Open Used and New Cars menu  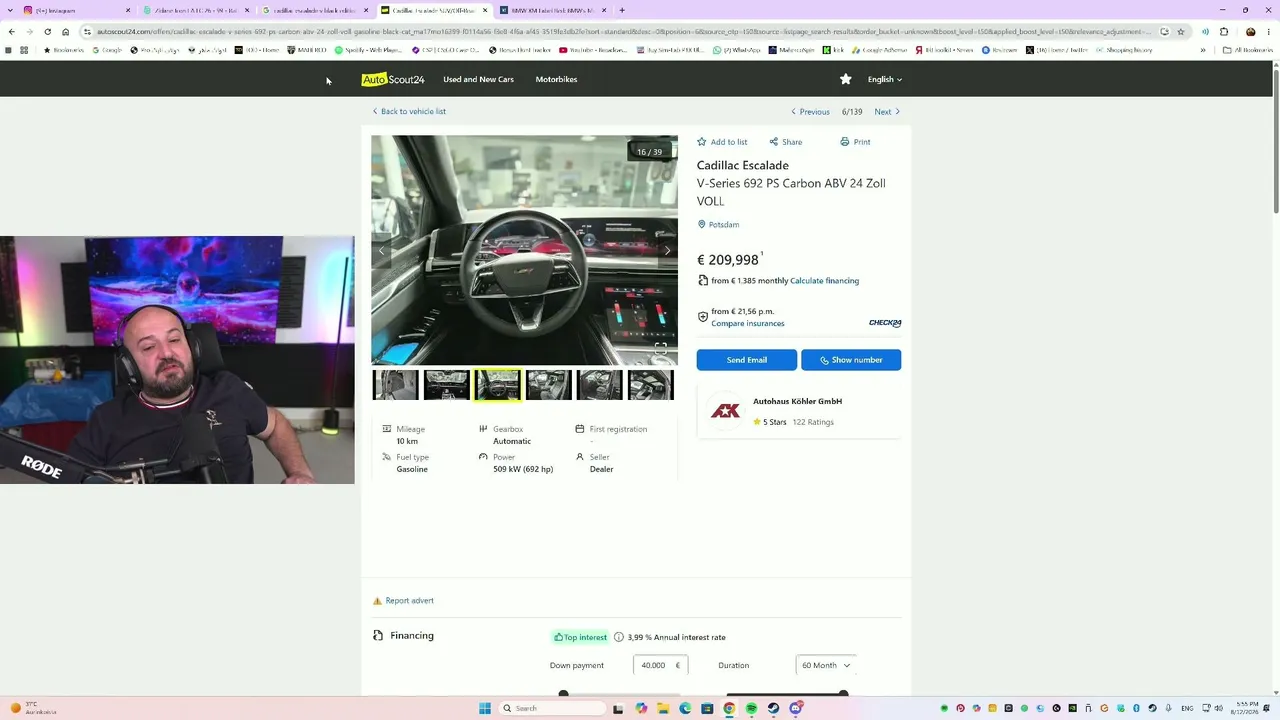click(478, 79)
